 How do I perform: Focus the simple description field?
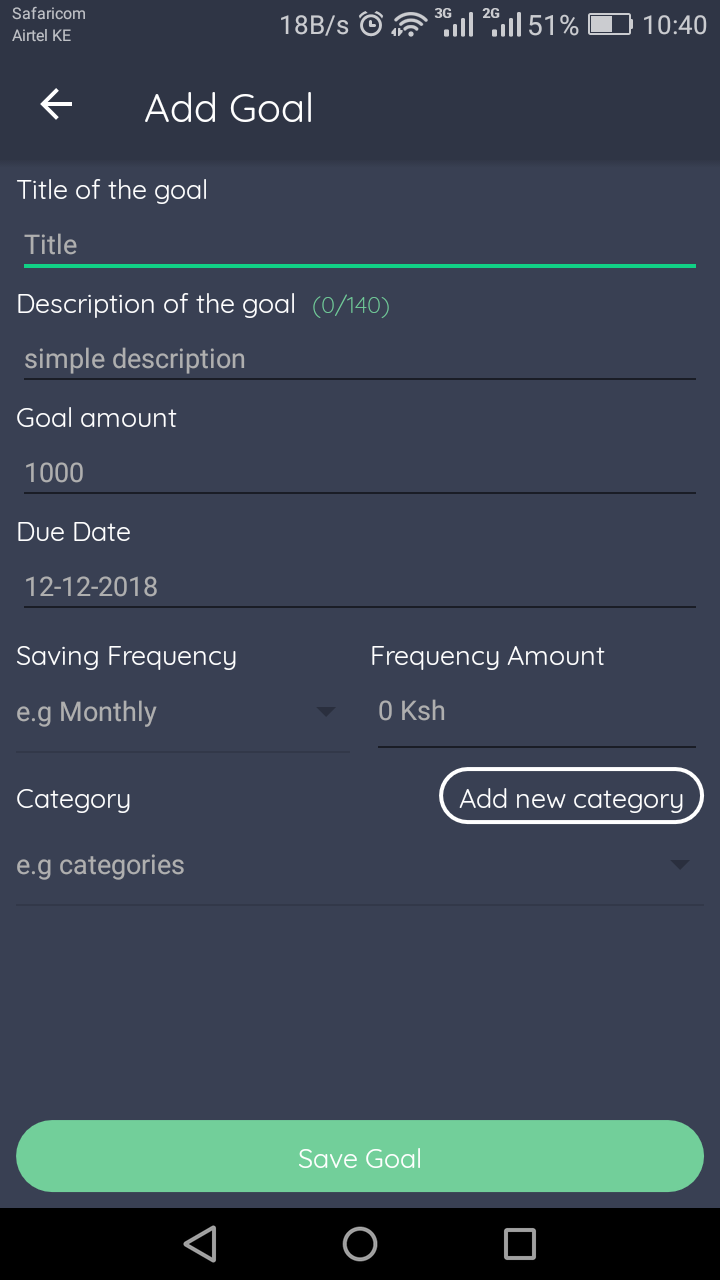pos(360,359)
